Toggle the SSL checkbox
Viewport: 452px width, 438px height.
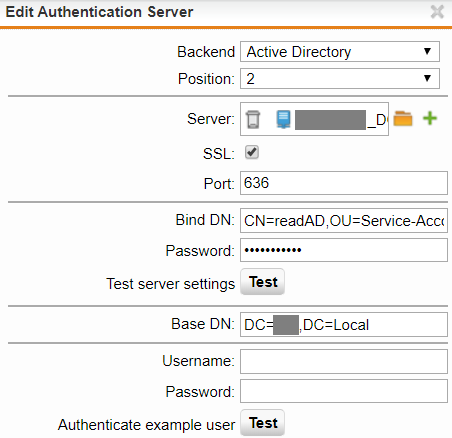coord(252,153)
